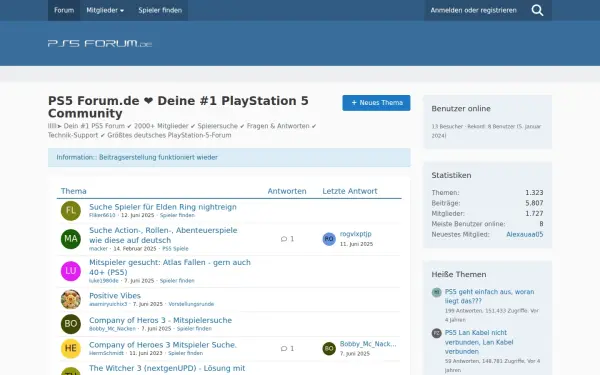Open HE avatar of HerrnSchmidt
600x375 pixels.
(x=71, y=349)
